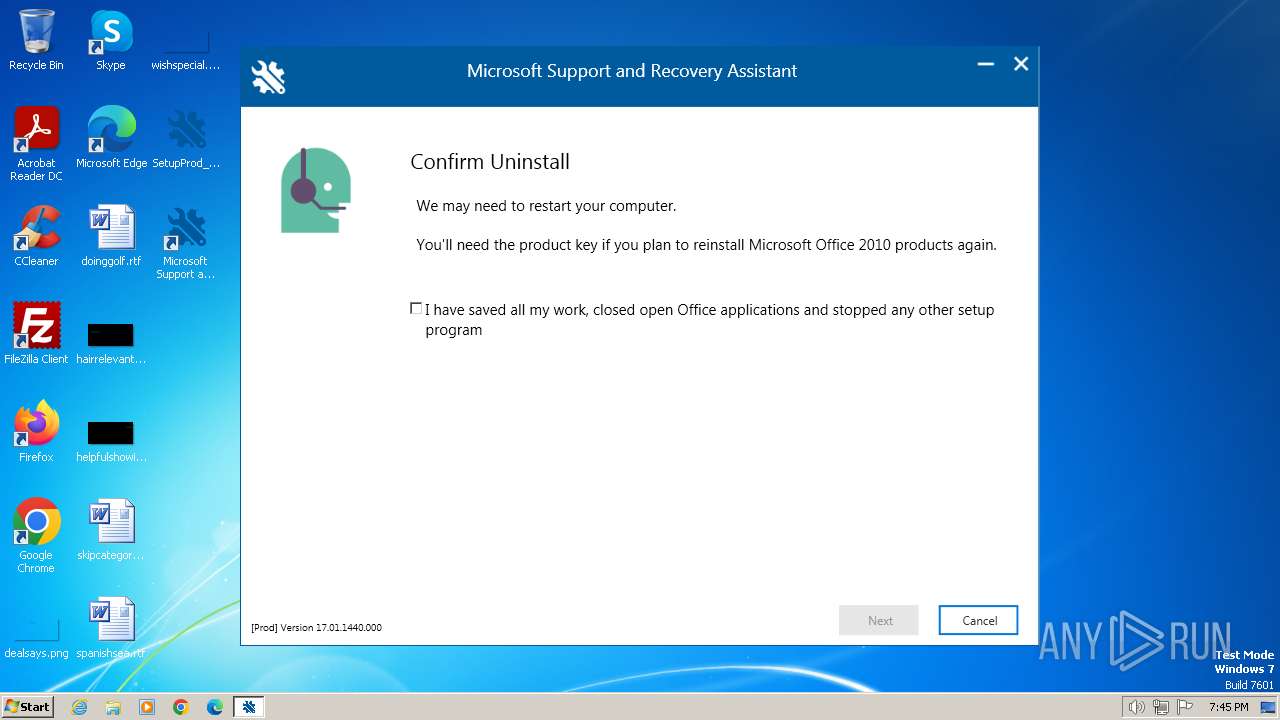Open Action Center flag tray icon
Screen dimensions: 1280x720
[1185, 707]
